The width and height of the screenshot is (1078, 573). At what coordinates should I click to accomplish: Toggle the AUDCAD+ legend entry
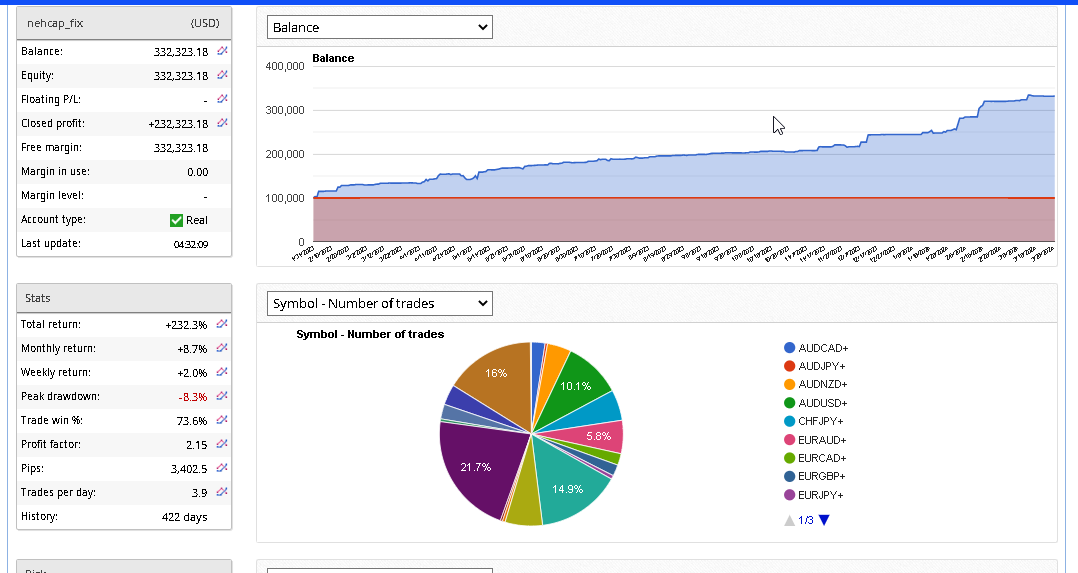pyautogui.click(x=822, y=348)
